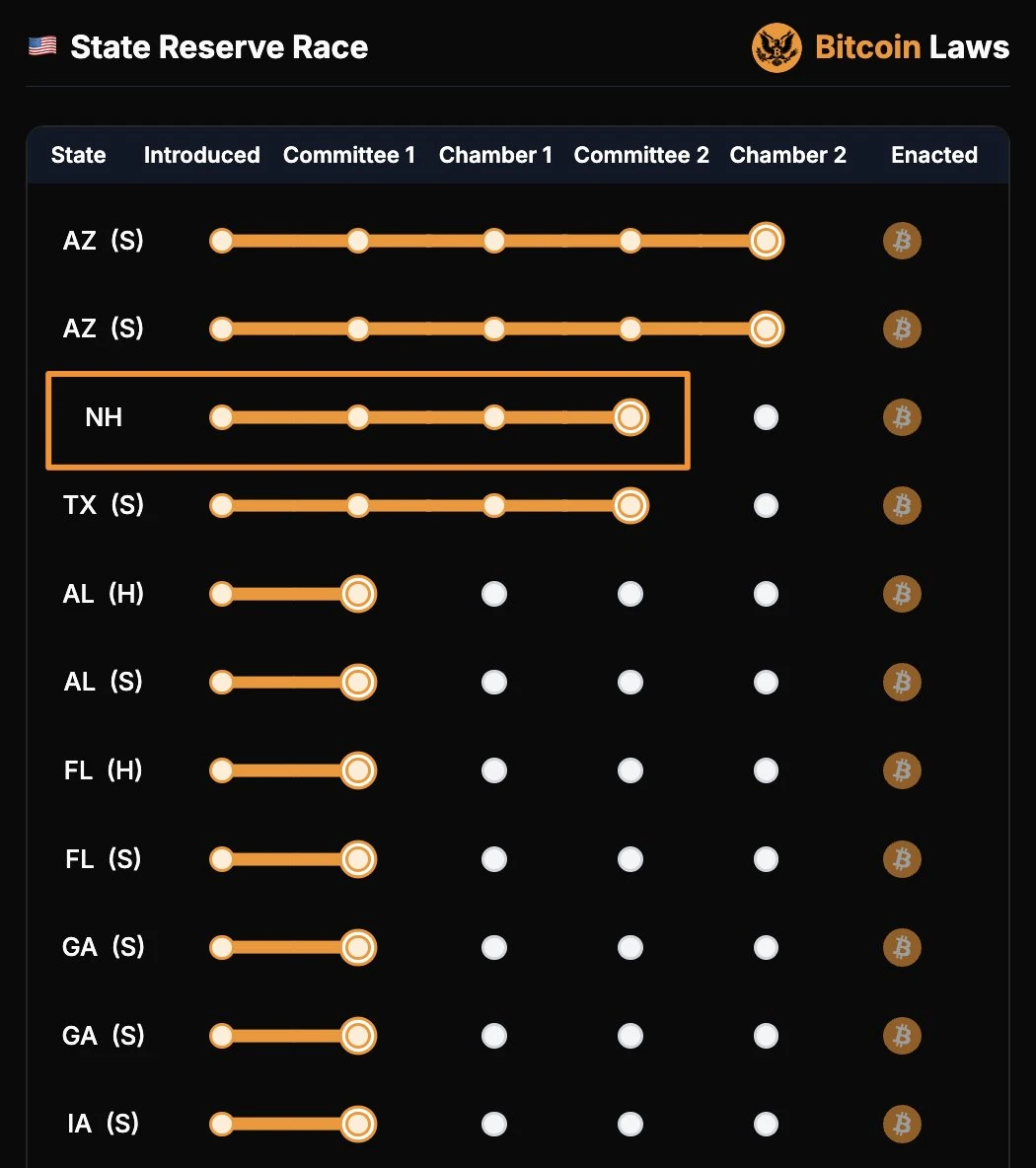
Task: Click the NH state label
Action: [x=104, y=417]
